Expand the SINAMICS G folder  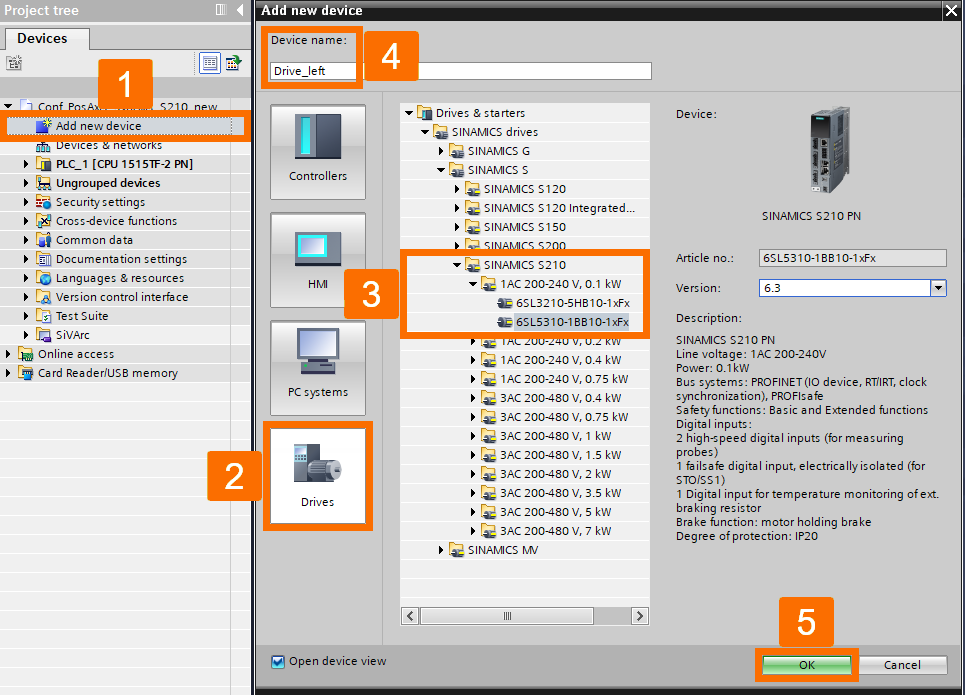click(441, 151)
